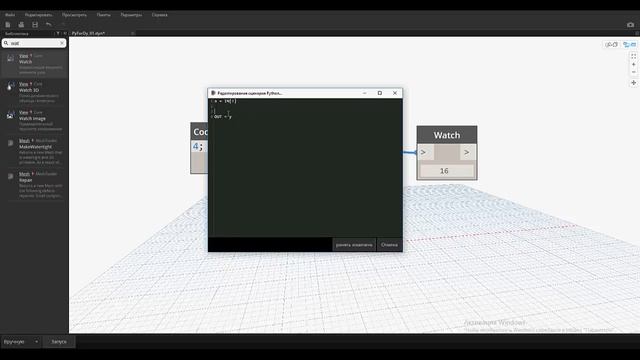Click the Watch Image search result icon
640x360 pixels.
coord(10,115)
